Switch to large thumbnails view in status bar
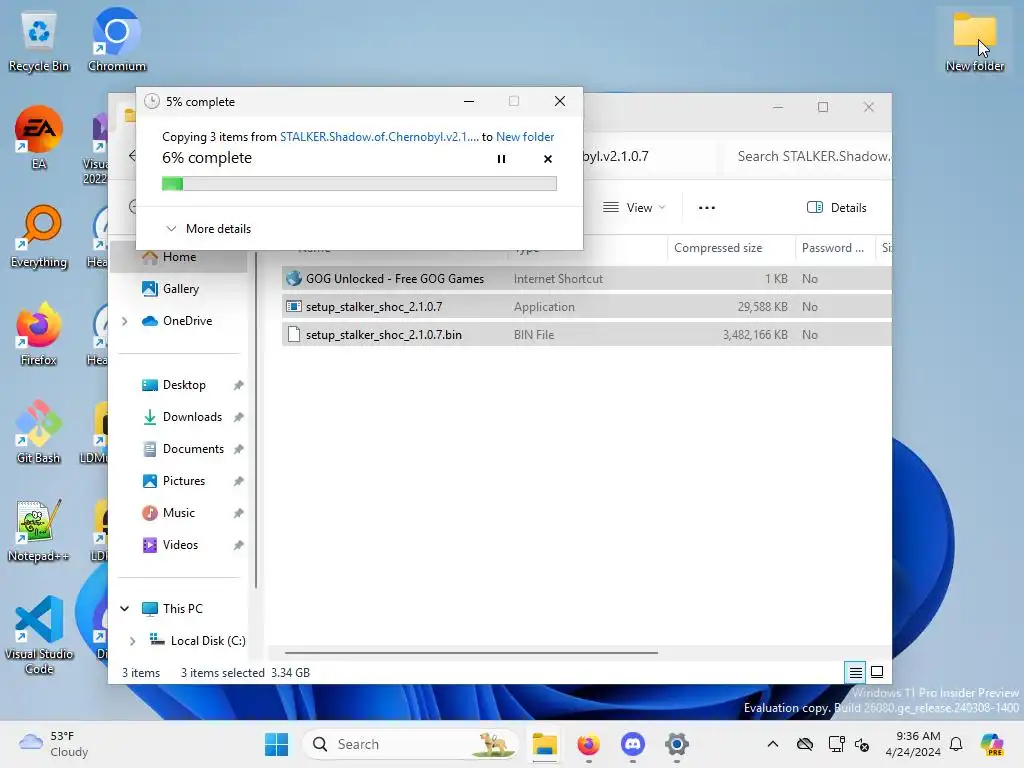Image resolution: width=1024 pixels, height=768 pixels. pyautogui.click(x=877, y=672)
